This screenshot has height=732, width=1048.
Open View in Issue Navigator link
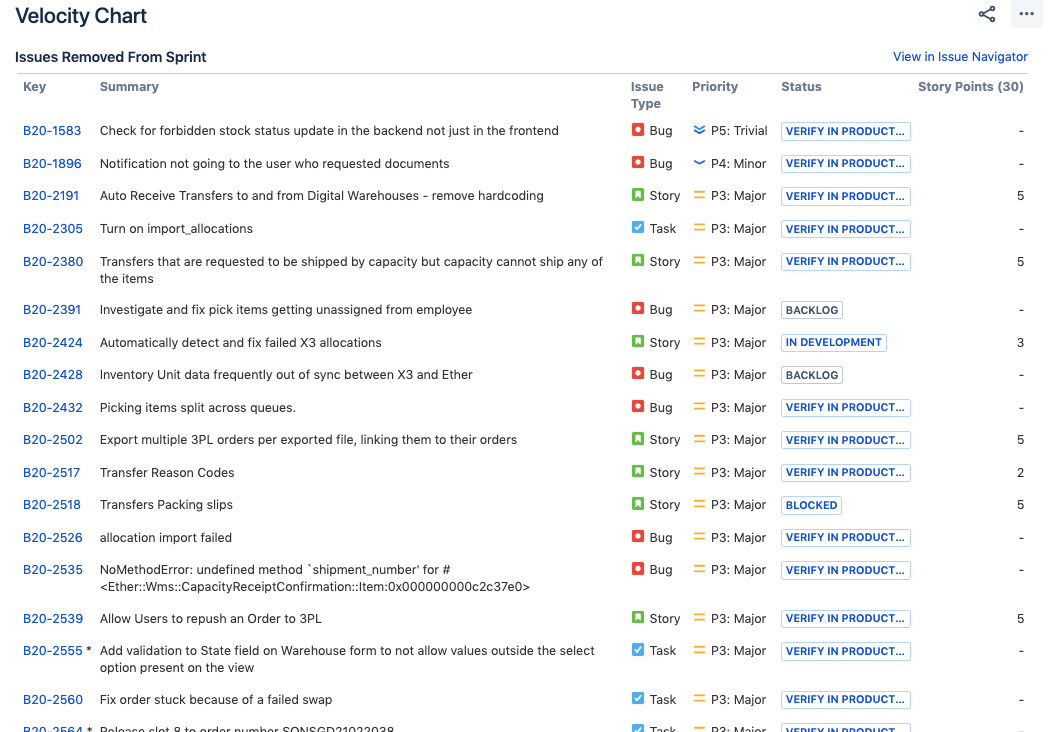[x=960, y=57]
